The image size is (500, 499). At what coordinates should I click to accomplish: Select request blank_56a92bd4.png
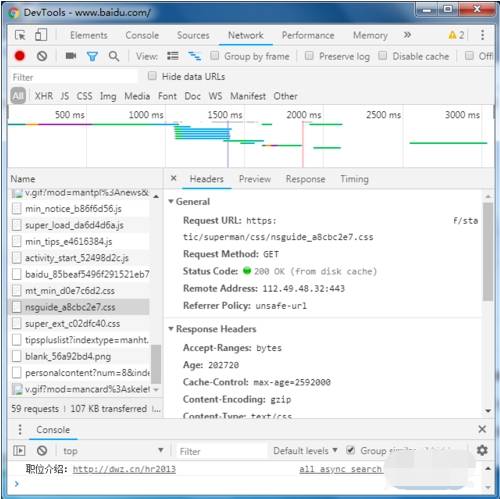pyautogui.click(x=80, y=356)
